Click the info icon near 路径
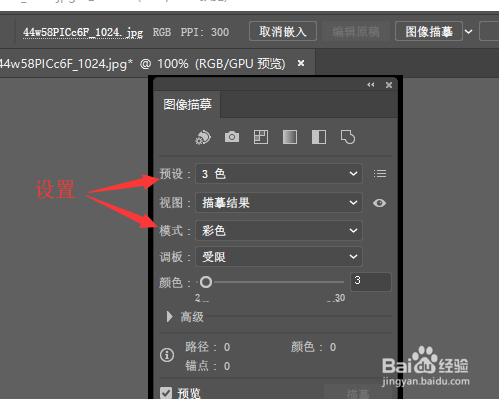The width and height of the screenshot is (499, 399). (167, 355)
